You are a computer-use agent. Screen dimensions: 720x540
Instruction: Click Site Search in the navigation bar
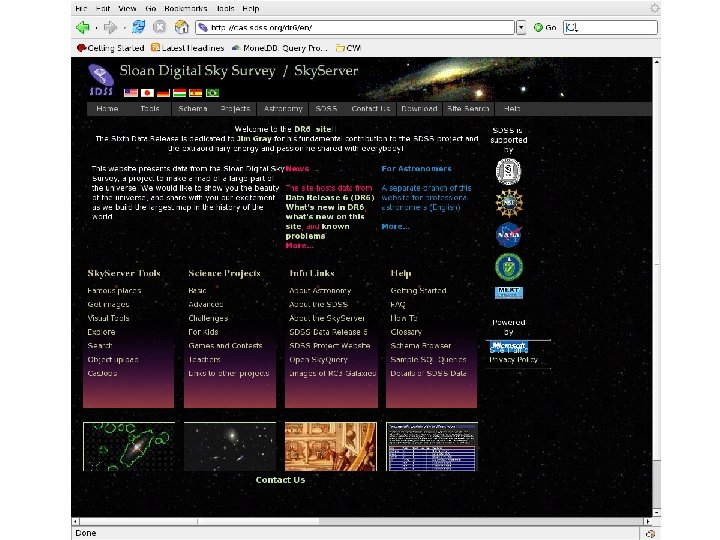468,109
